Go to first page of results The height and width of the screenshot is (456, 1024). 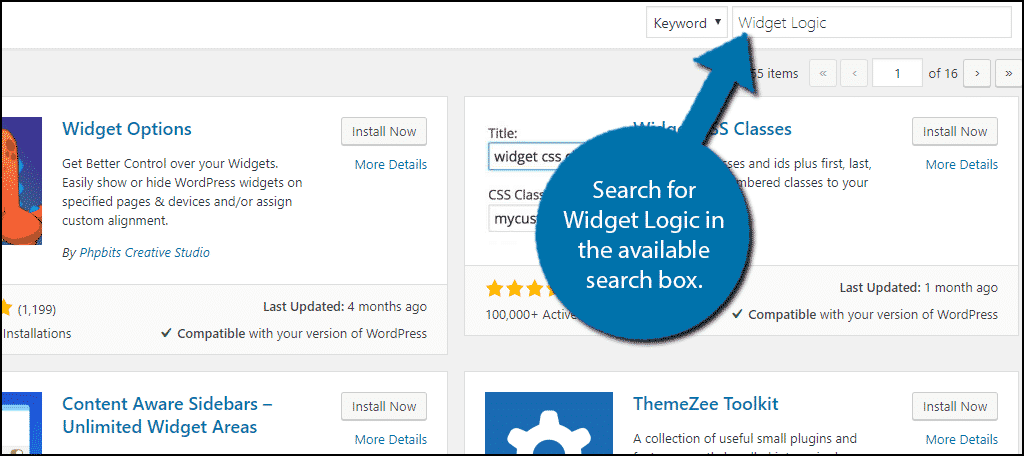[x=823, y=74]
